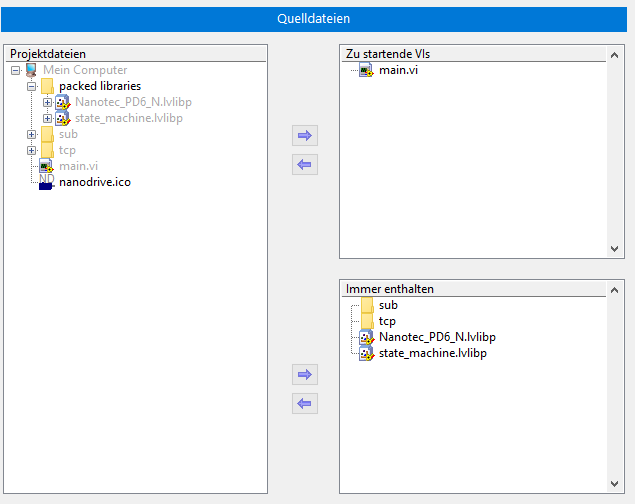Screen dimensions: 635x504
Task: Click the Quelldateien title bar
Action: pyautogui.click(x=314, y=19)
